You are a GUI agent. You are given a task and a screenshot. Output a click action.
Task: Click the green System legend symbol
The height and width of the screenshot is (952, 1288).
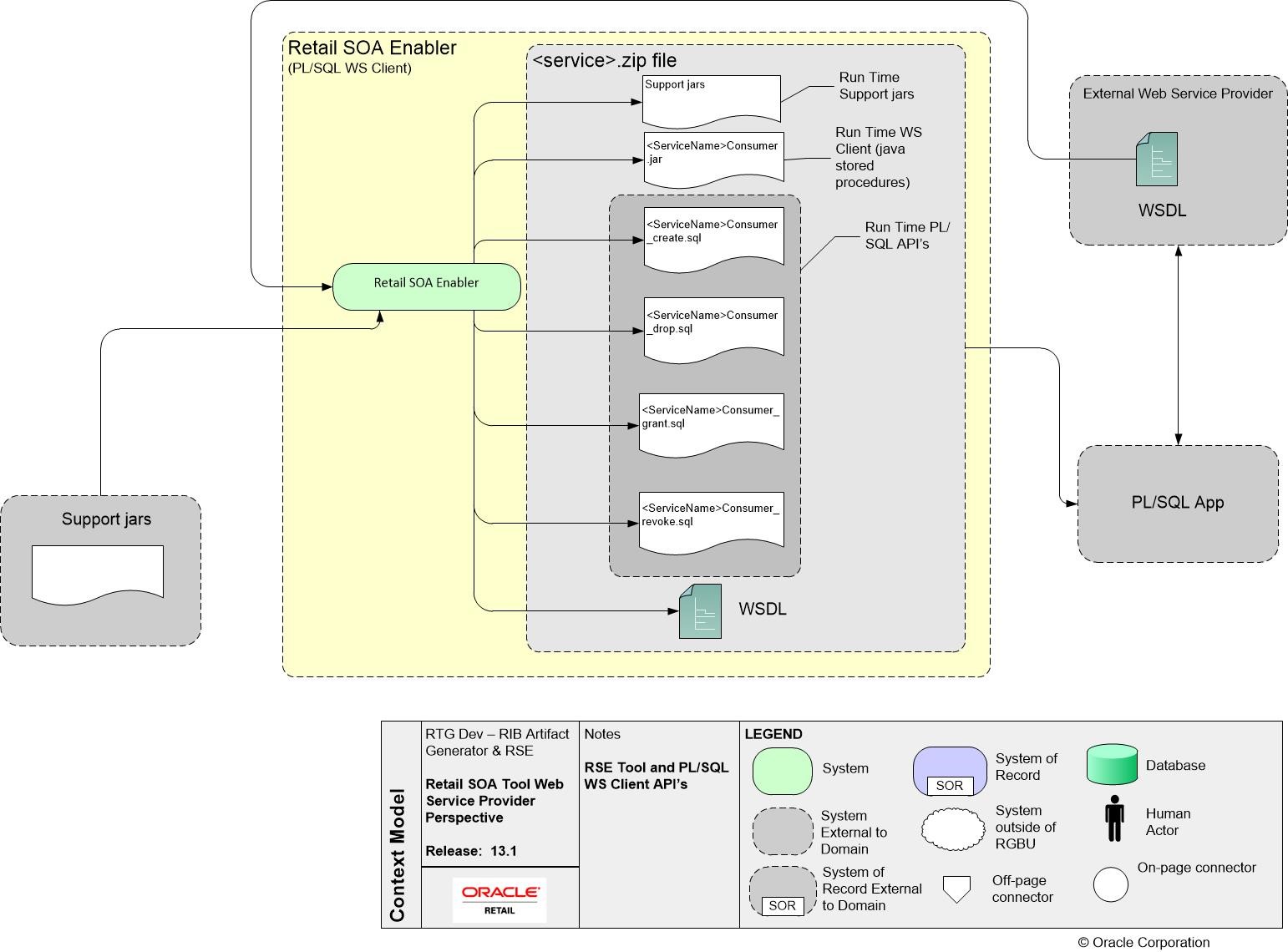pos(783,770)
